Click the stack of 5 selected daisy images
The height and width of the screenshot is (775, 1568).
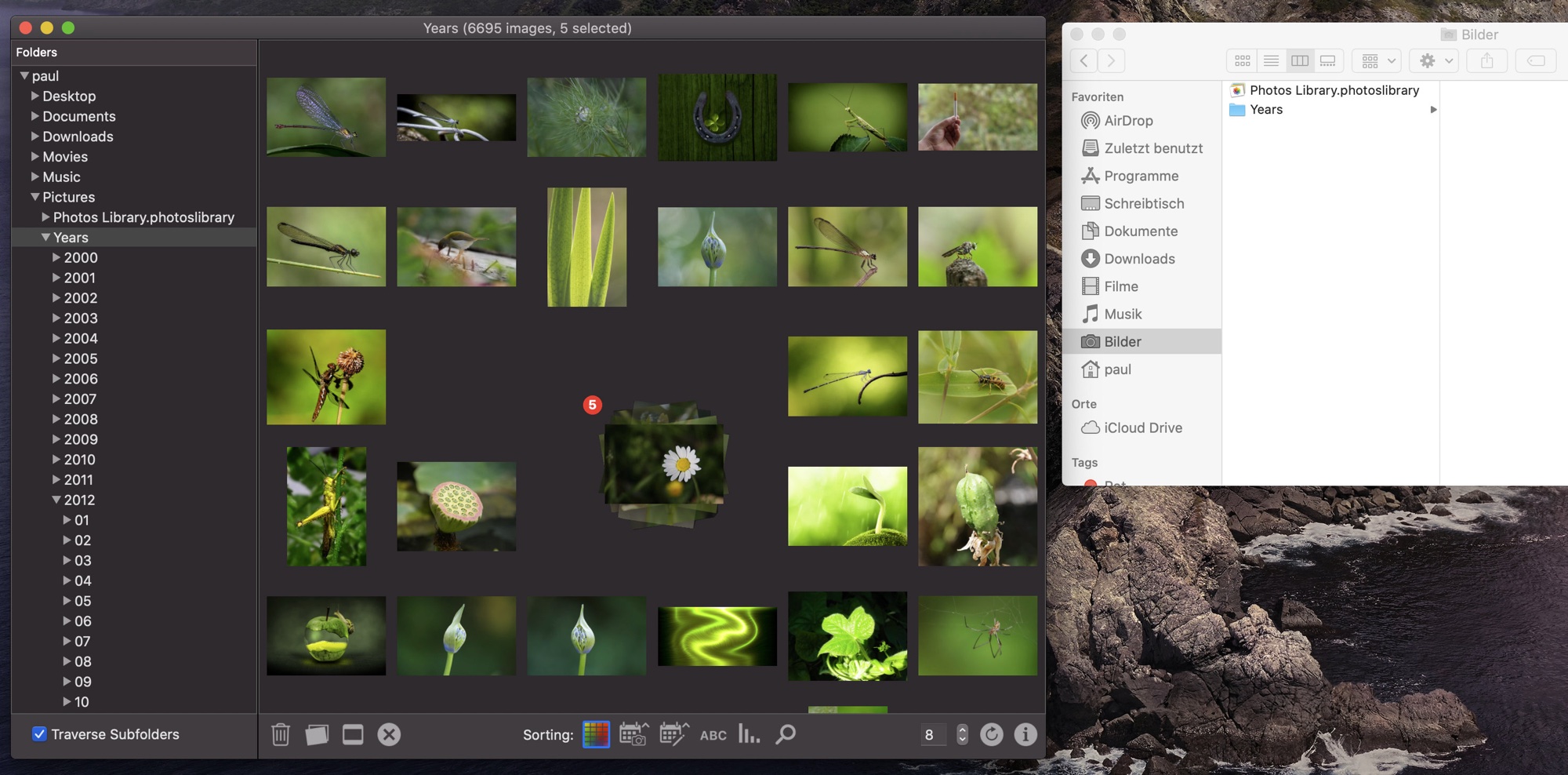(663, 464)
